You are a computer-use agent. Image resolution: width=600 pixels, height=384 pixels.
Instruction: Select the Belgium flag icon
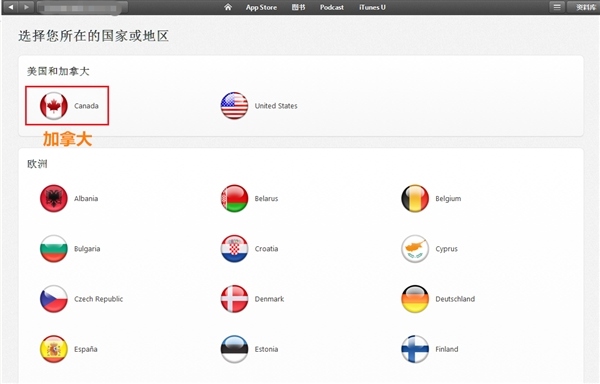coord(415,199)
